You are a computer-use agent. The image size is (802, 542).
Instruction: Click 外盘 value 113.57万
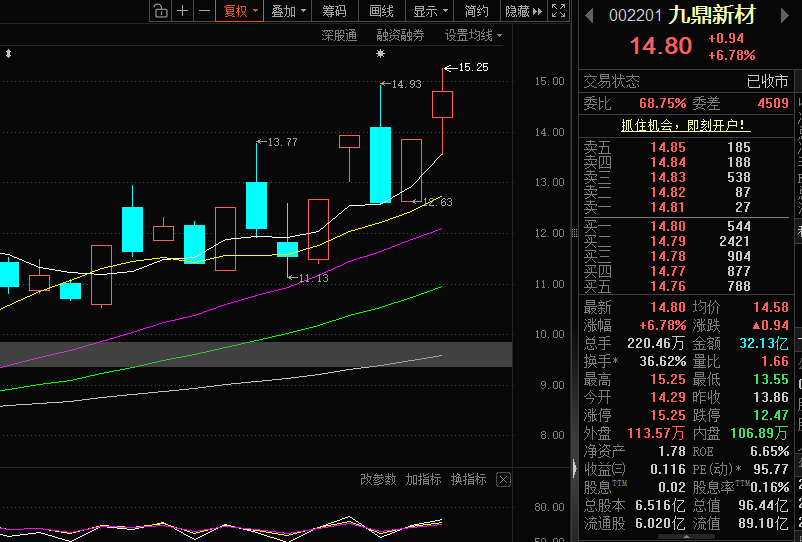click(x=656, y=434)
